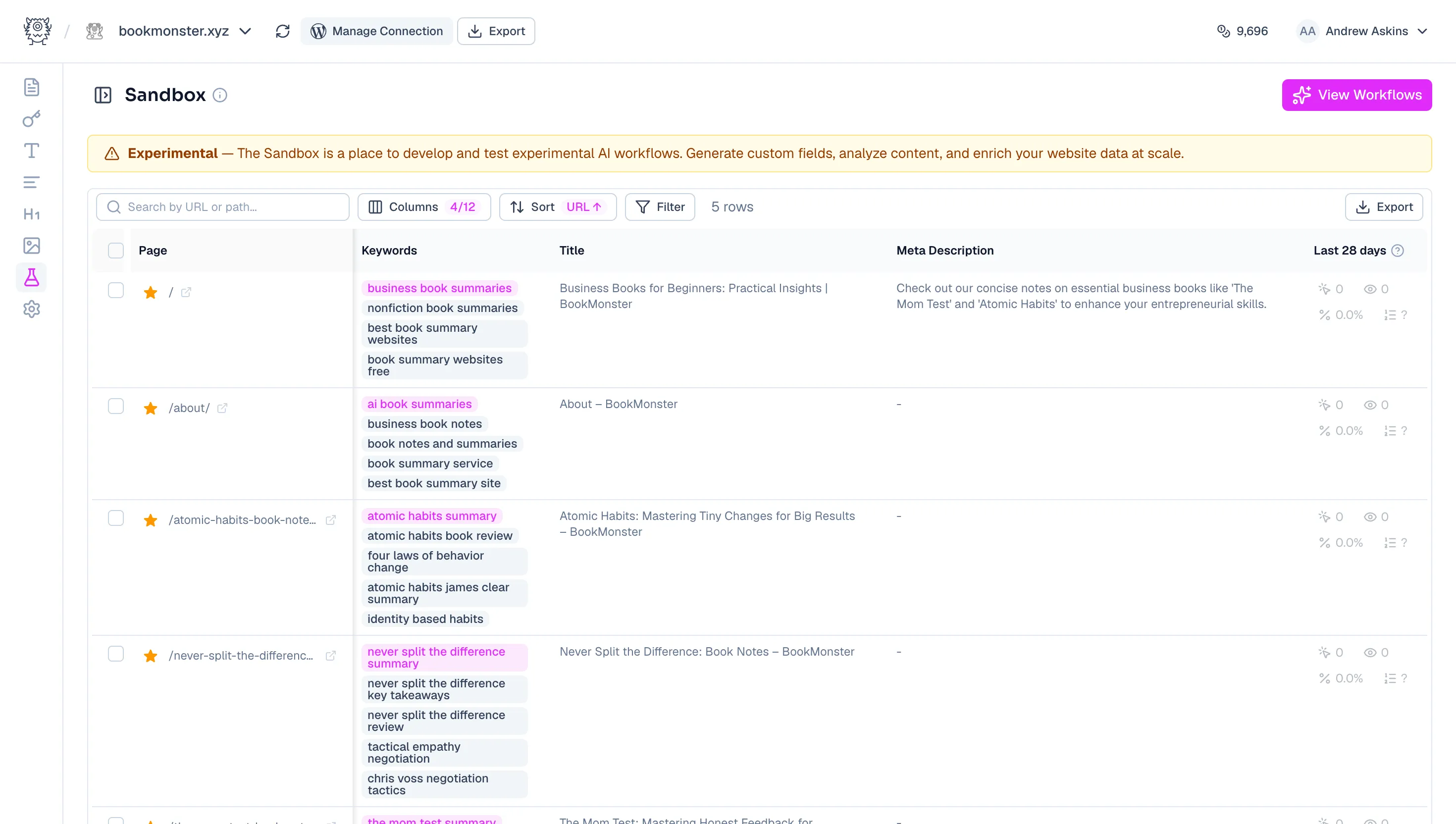Check the checkbox for the / page row
Screen dimensions: 1456x824
click(x=115, y=290)
